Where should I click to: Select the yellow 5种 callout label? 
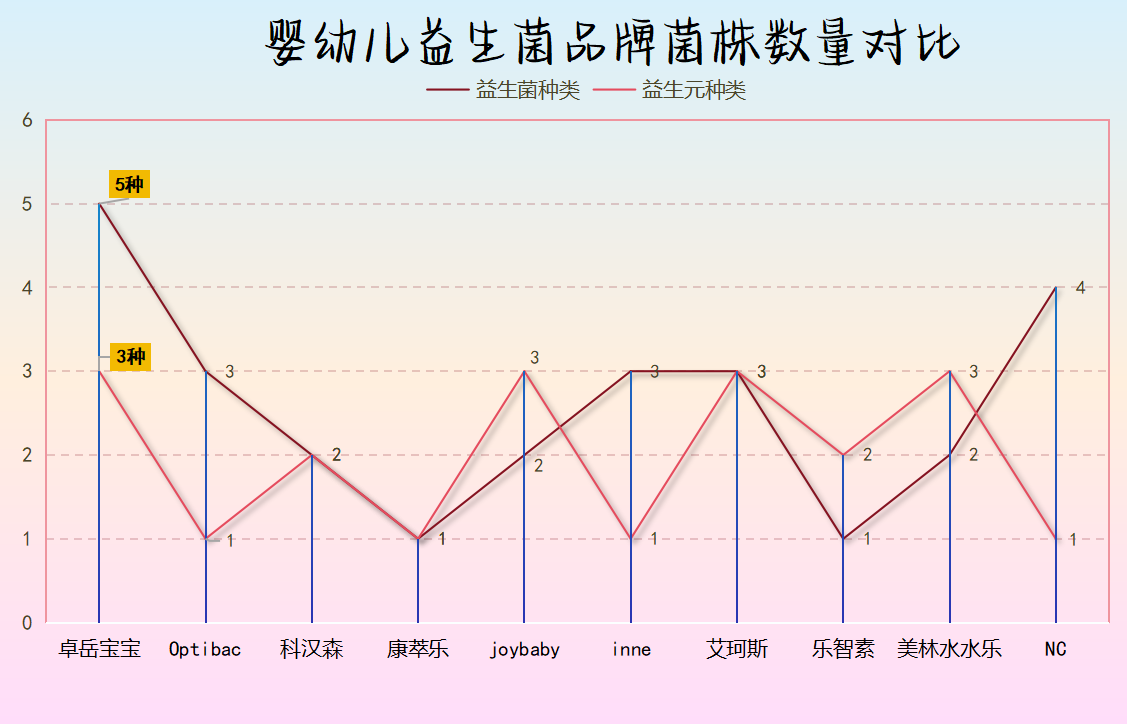[x=129, y=184]
